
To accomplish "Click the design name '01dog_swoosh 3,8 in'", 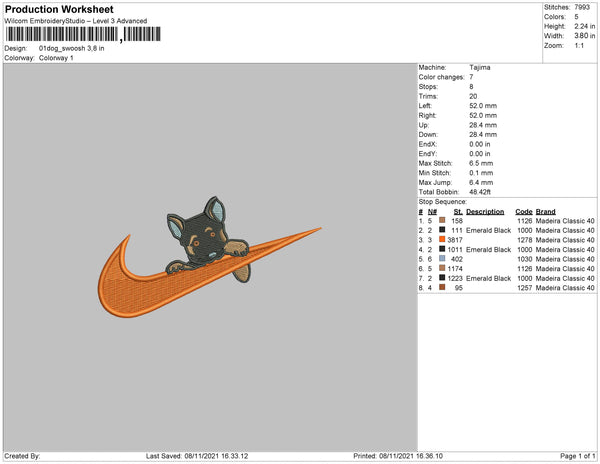I will coord(72,49).
